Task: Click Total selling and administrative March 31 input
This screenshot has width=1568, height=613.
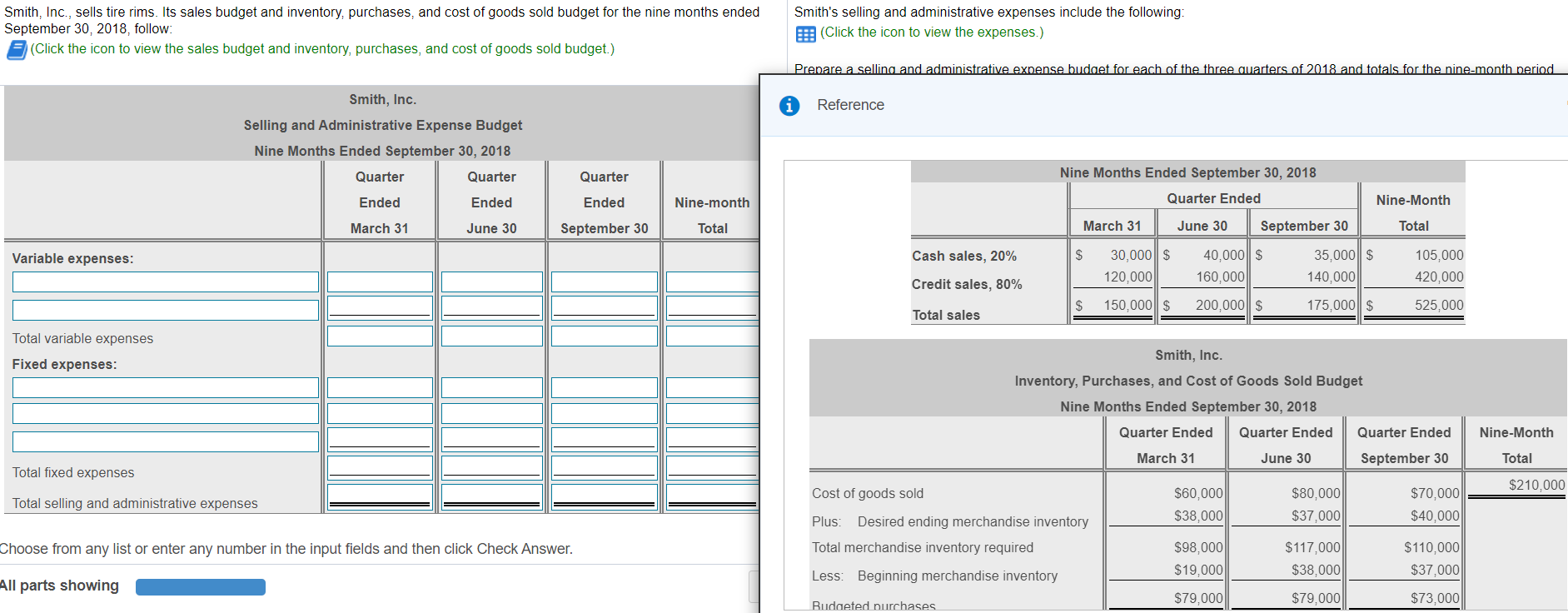Action: [x=380, y=497]
